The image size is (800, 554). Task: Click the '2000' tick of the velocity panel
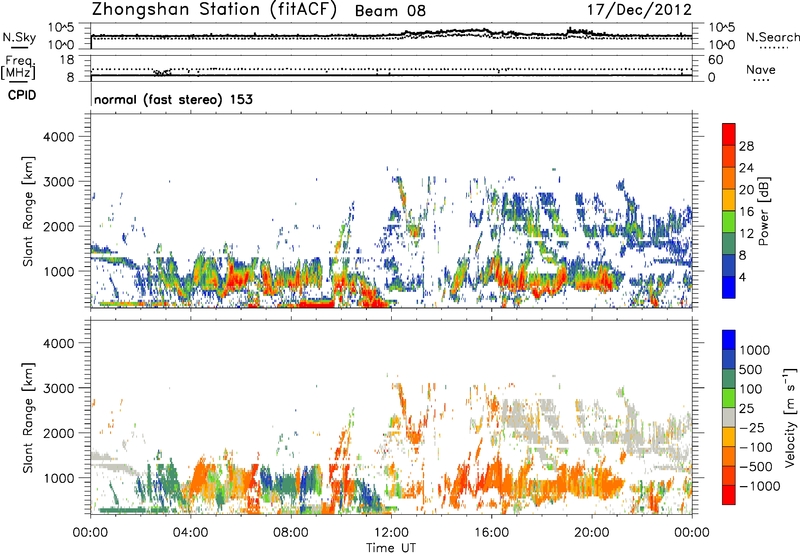pyautogui.click(x=58, y=433)
